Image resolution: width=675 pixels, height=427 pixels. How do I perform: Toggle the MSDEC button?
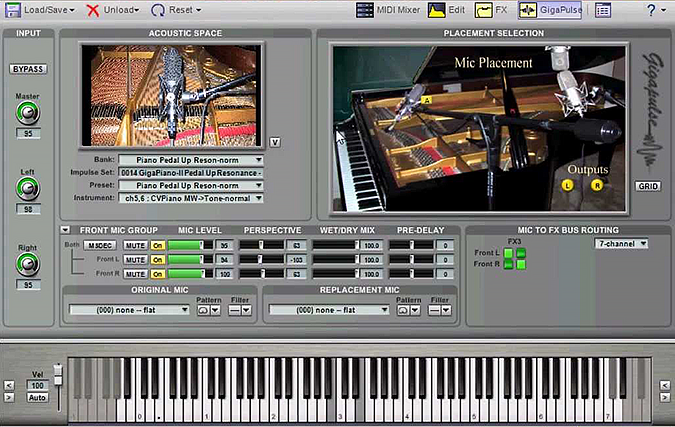click(100, 245)
